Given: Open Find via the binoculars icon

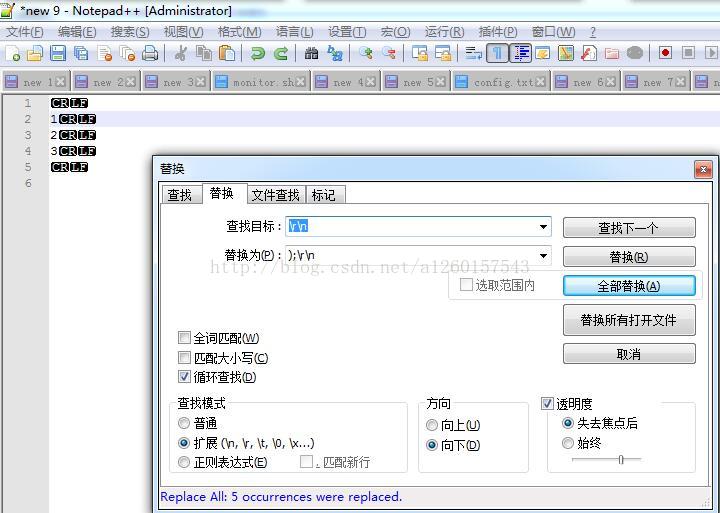Looking at the screenshot, I should pyautogui.click(x=311, y=53).
